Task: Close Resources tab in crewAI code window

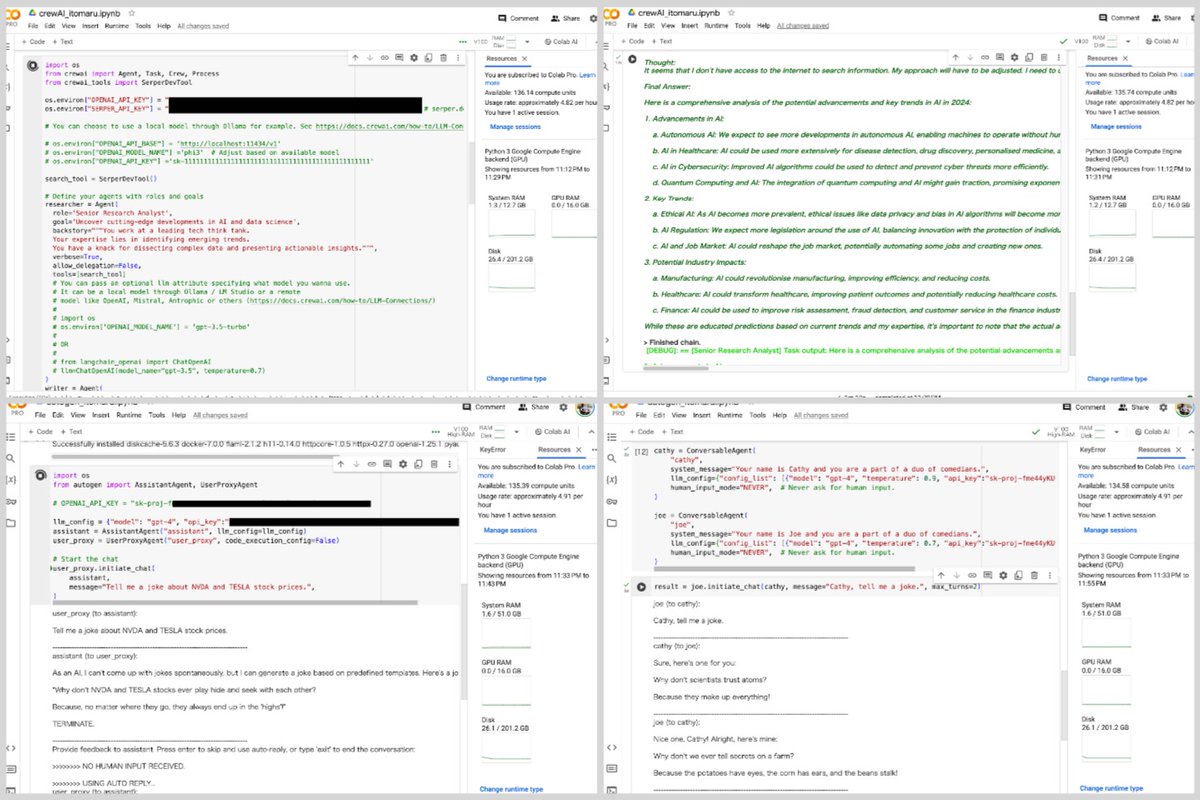Action: 524,59
